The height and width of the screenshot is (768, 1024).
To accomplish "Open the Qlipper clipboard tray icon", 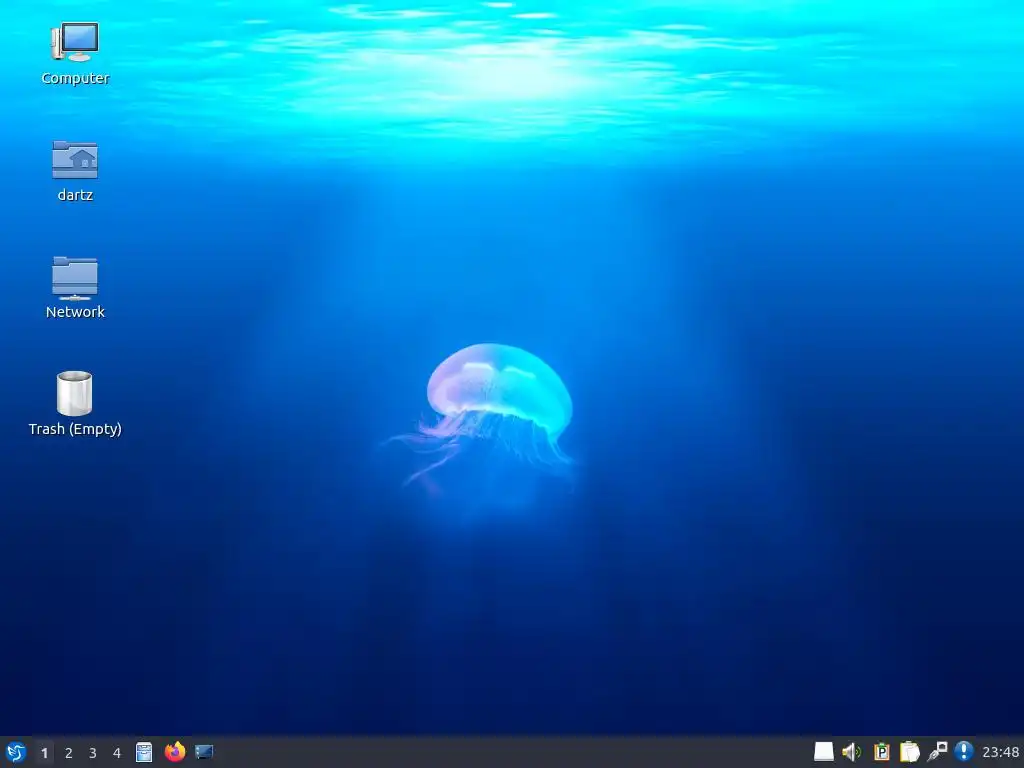I will coord(909,752).
